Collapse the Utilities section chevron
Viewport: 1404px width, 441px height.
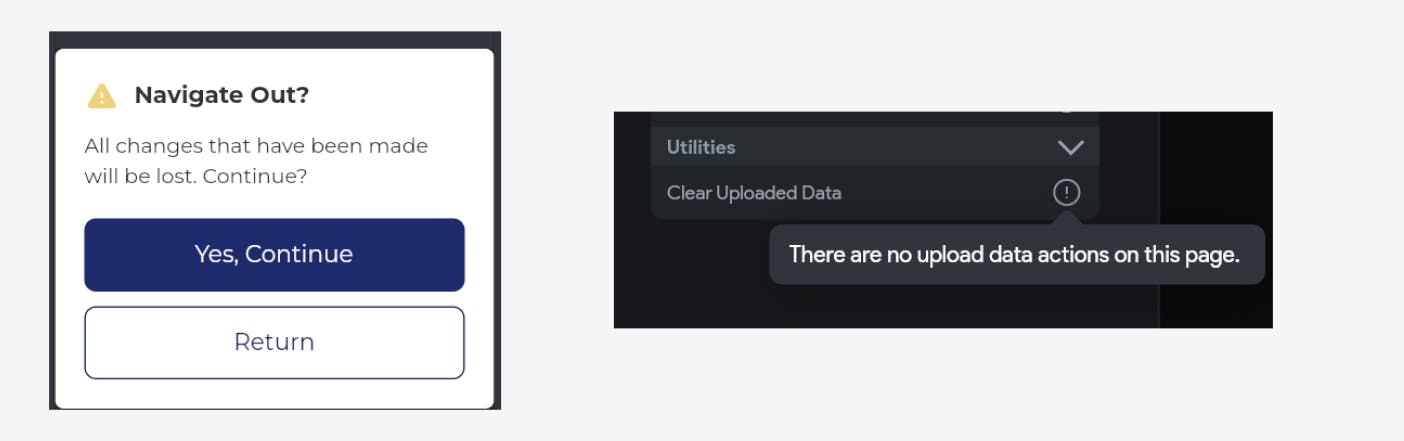point(1070,148)
